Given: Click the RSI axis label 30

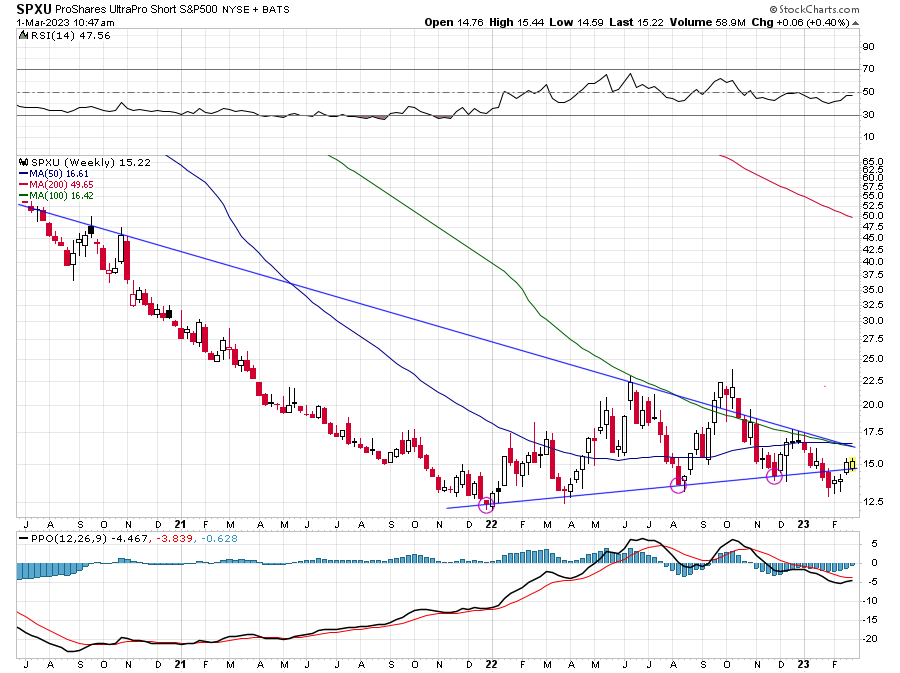Looking at the screenshot, I should coord(868,115).
